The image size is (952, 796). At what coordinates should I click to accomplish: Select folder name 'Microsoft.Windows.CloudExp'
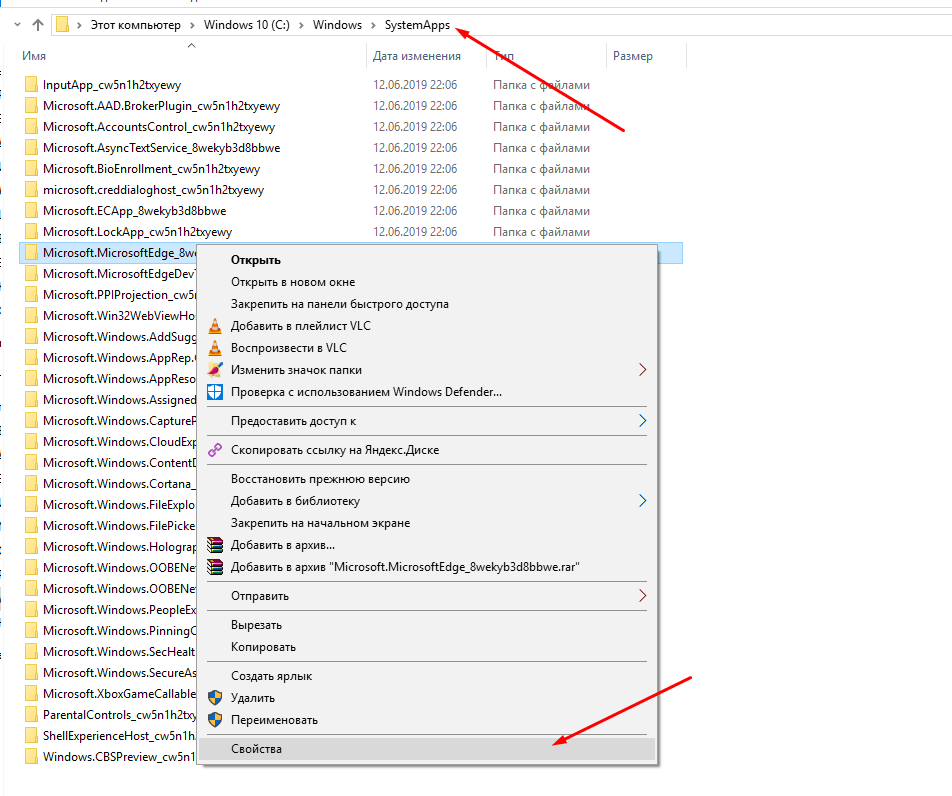(x=120, y=442)
